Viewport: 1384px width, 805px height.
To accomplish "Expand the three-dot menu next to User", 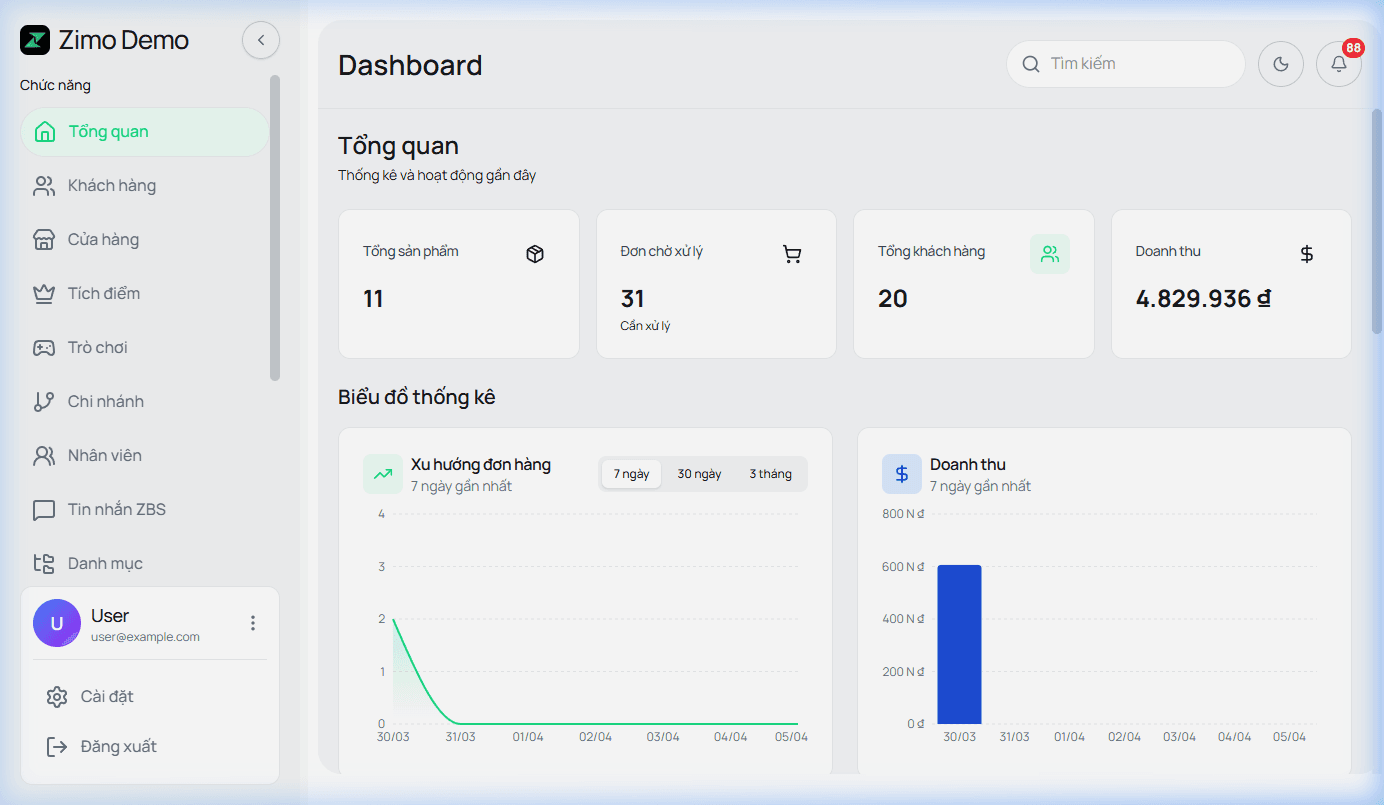I will 253,622.
